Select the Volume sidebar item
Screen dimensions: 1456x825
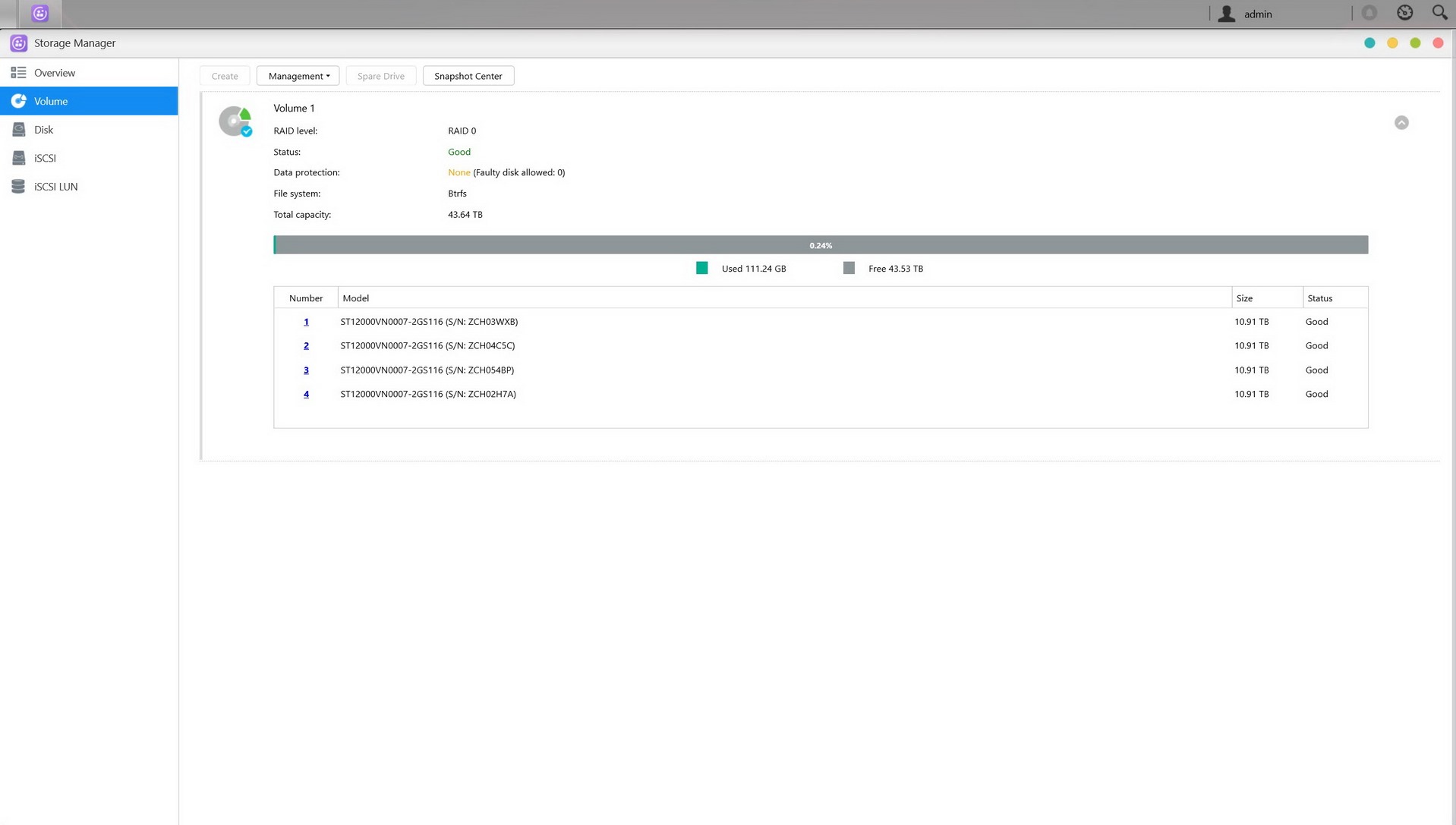[89, 101]
